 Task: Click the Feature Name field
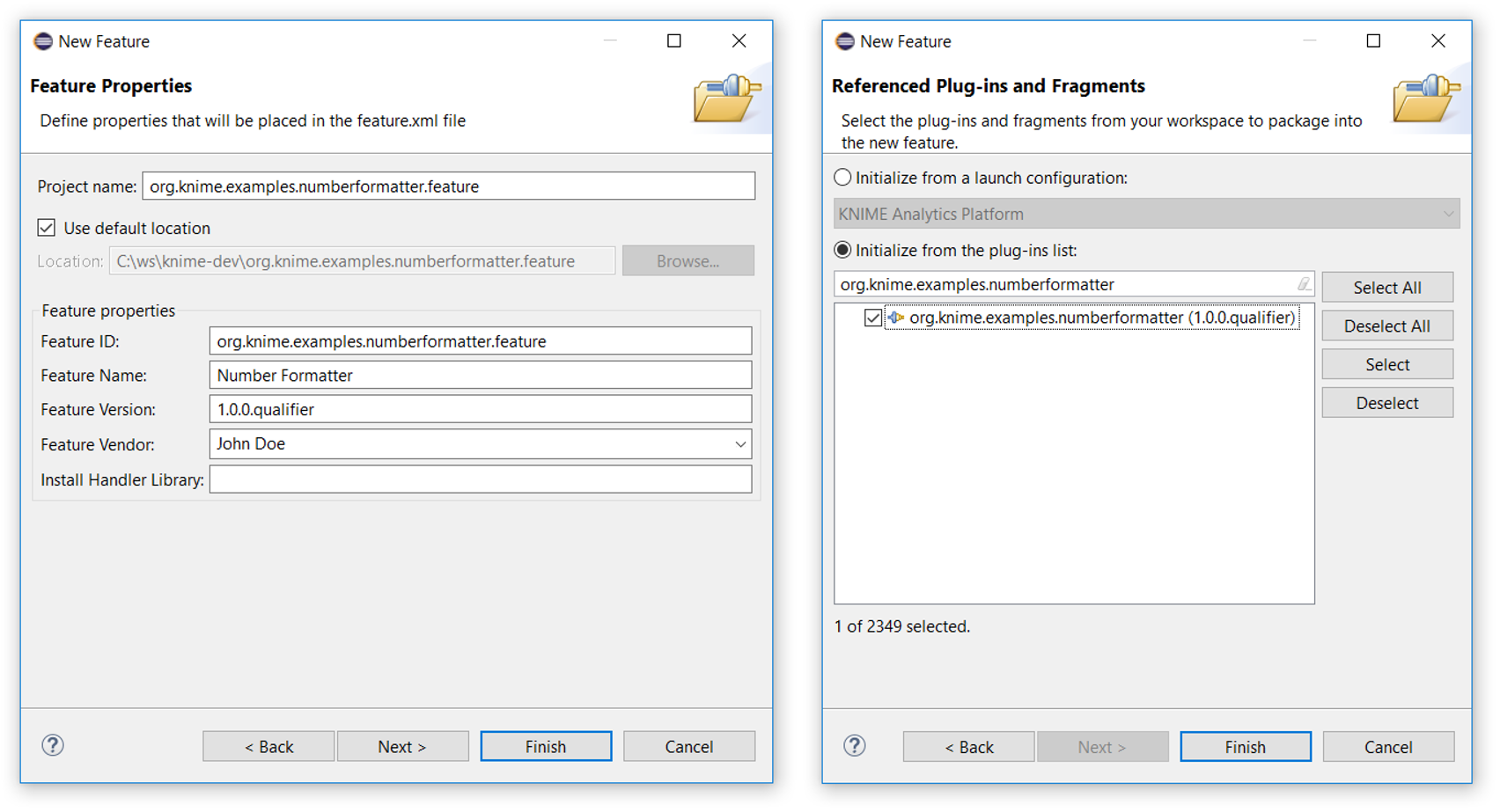pyautogui.click(x=481, y=375)
